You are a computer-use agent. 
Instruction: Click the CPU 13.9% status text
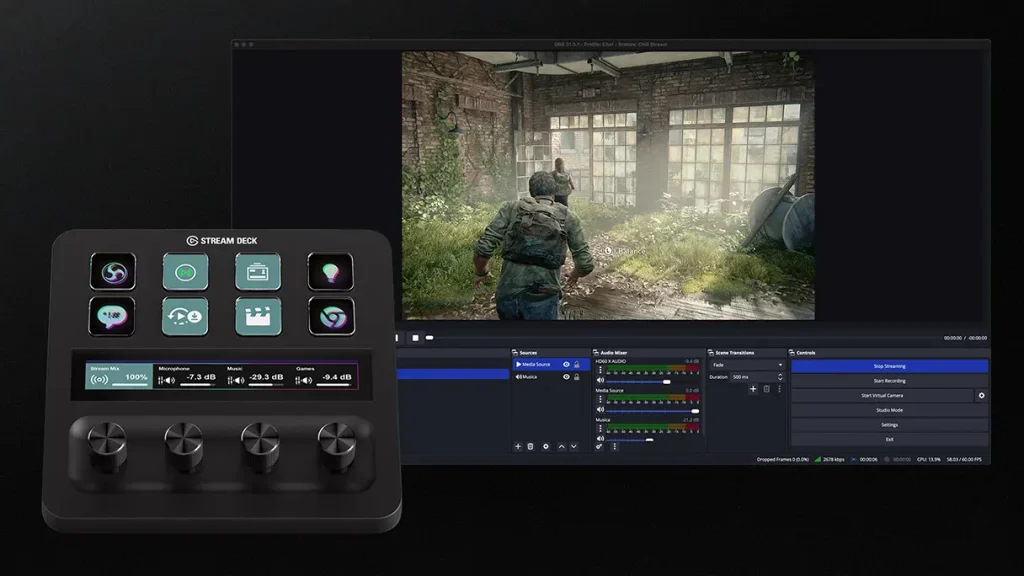click(x=929, y=460)
